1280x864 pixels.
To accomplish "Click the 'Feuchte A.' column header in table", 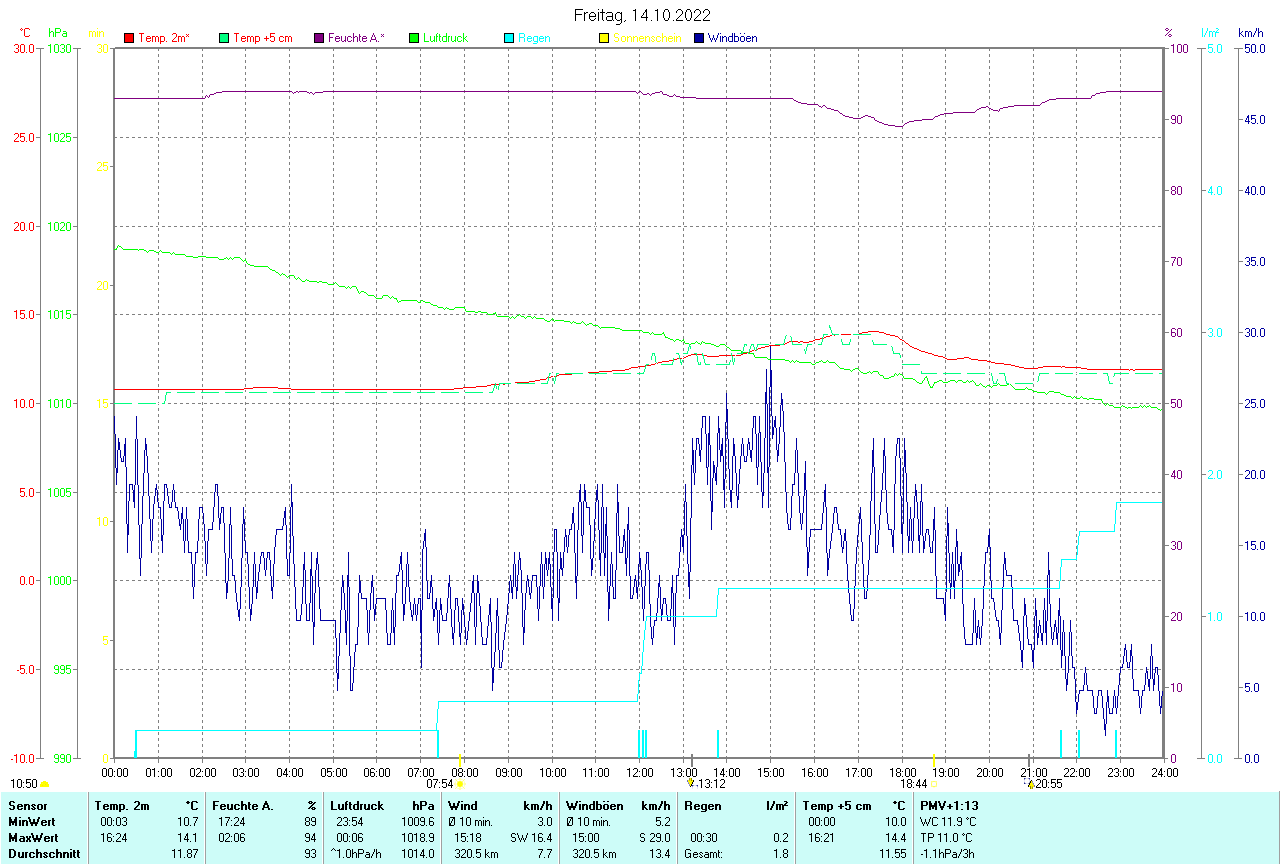I will click(x=243, y=806).
